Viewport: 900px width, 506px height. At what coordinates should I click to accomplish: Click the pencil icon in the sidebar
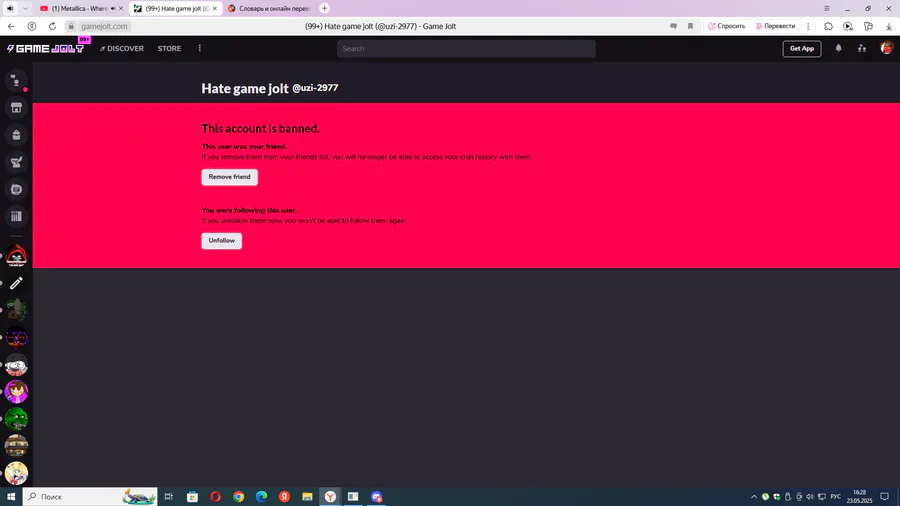point(16,283)
